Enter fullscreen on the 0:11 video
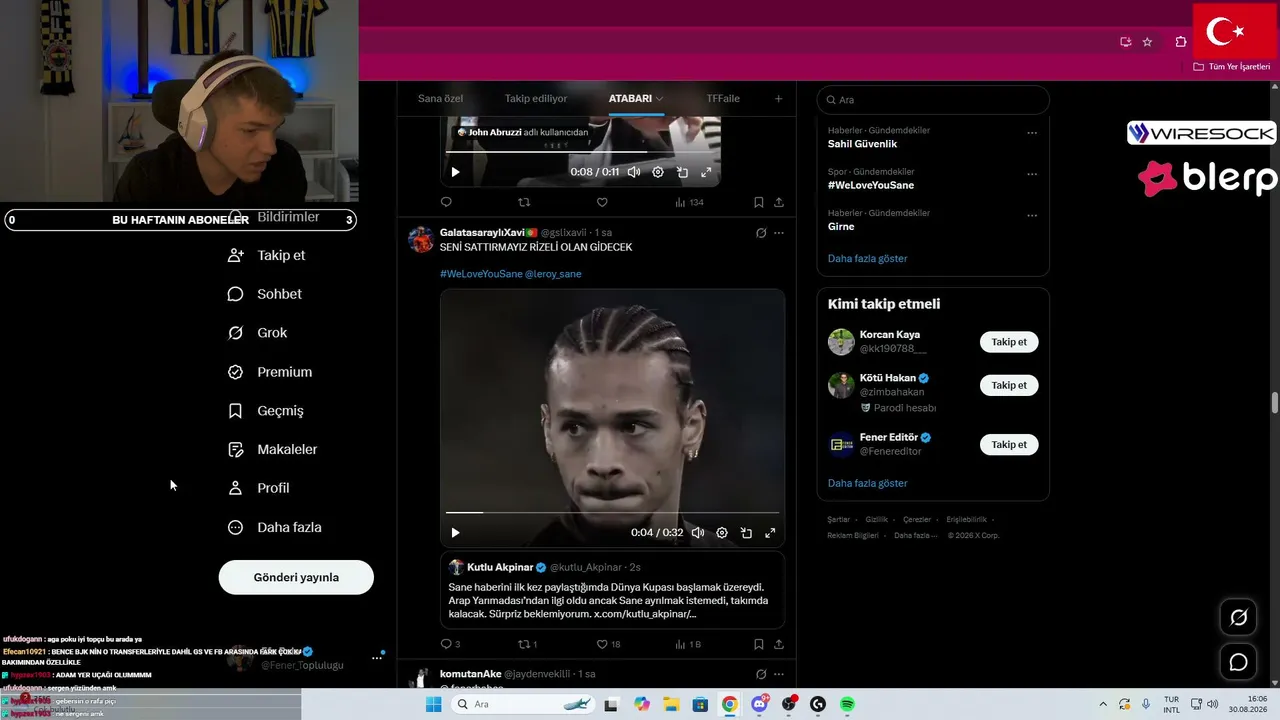Screen dimensions: 1280x720 [706, 172]
